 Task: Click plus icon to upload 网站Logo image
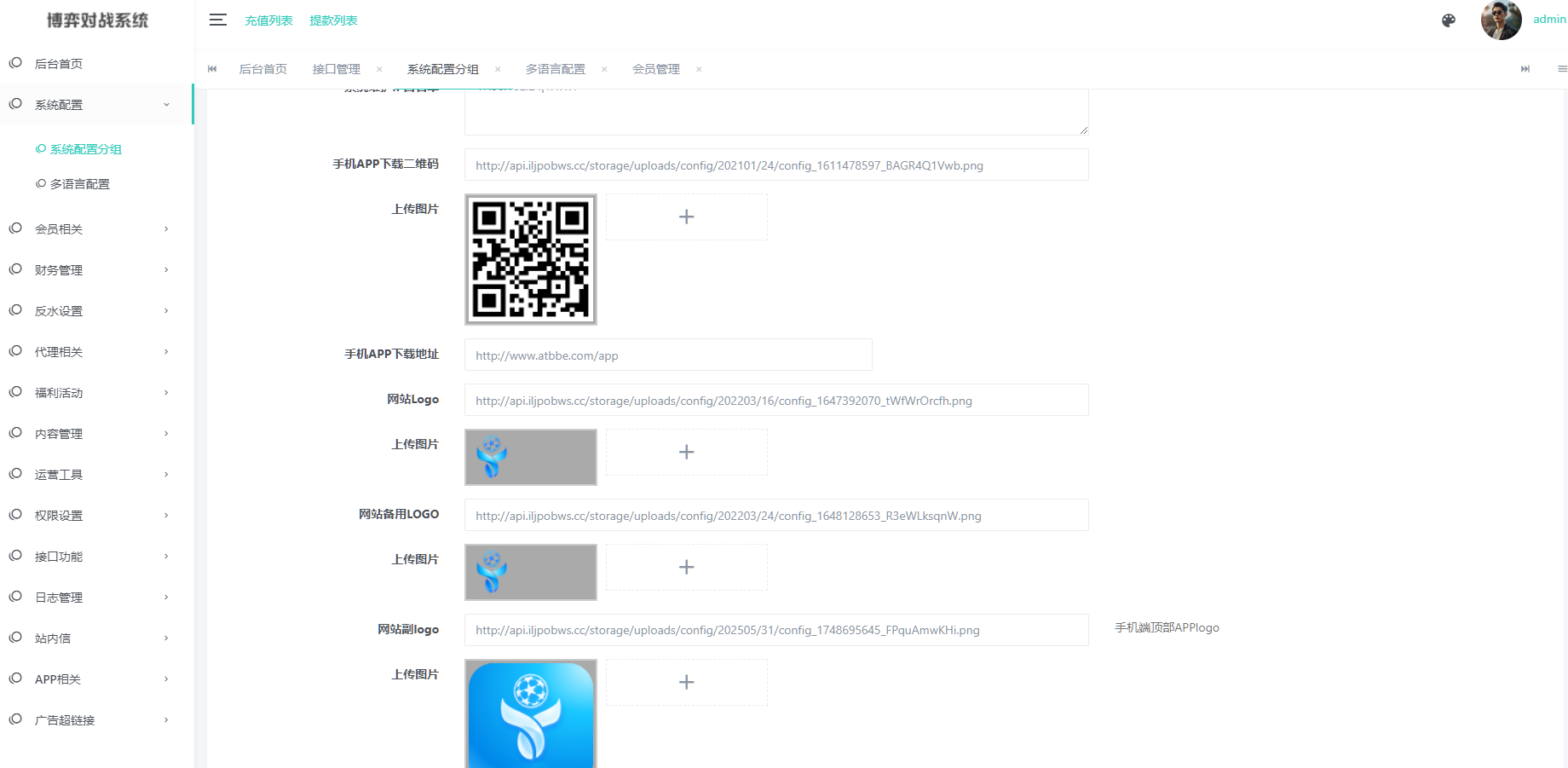point(686,452)
